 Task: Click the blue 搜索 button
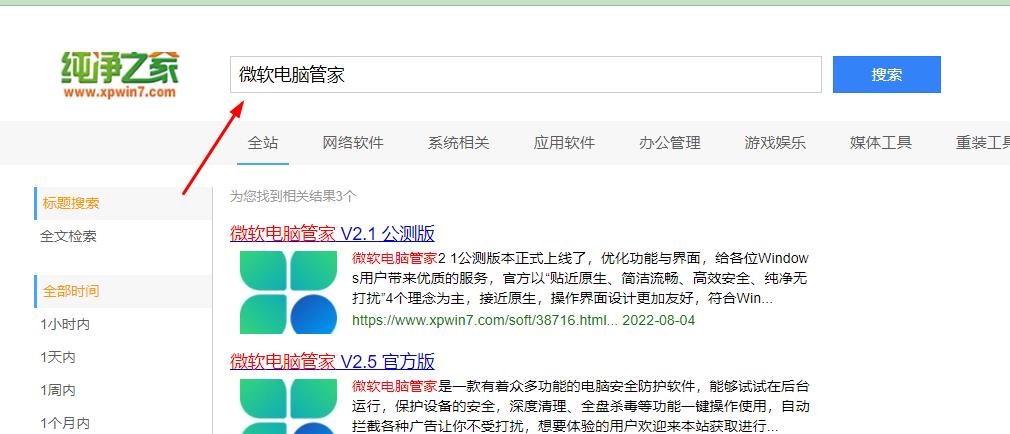coord(886,75)
